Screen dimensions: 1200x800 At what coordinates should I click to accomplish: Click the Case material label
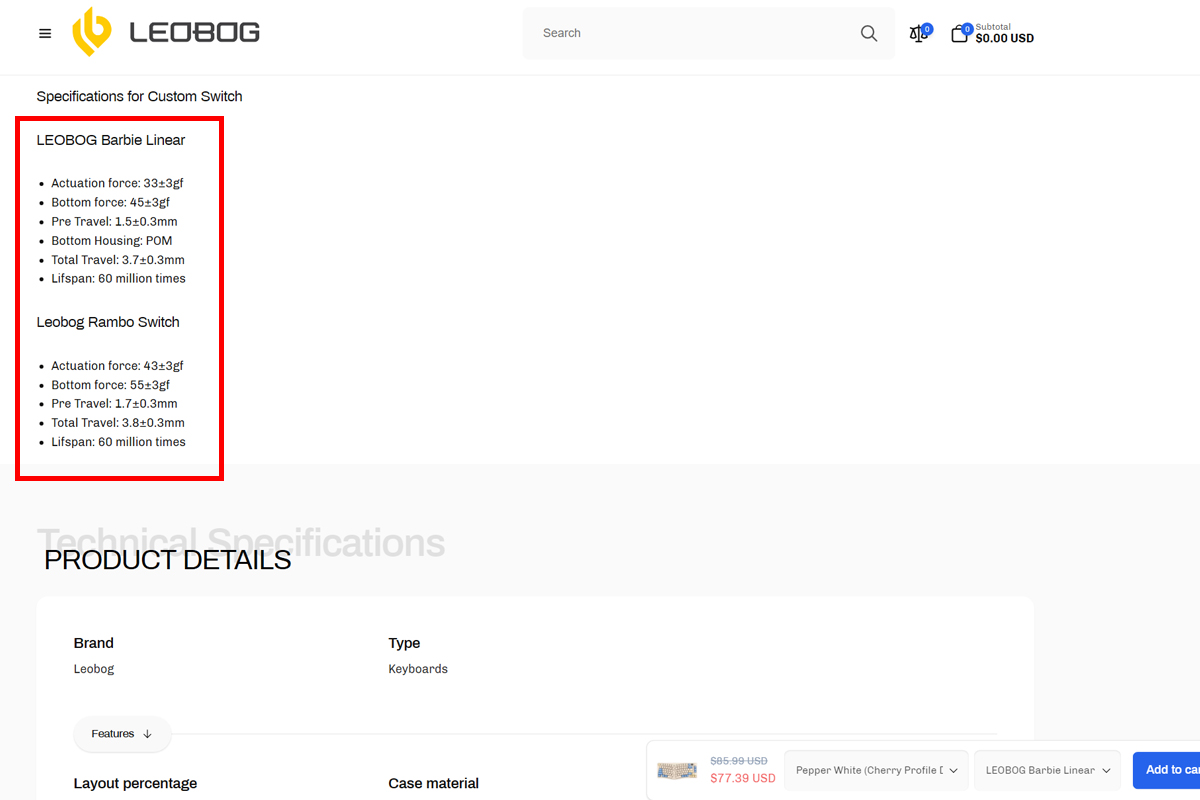[433, 783]
